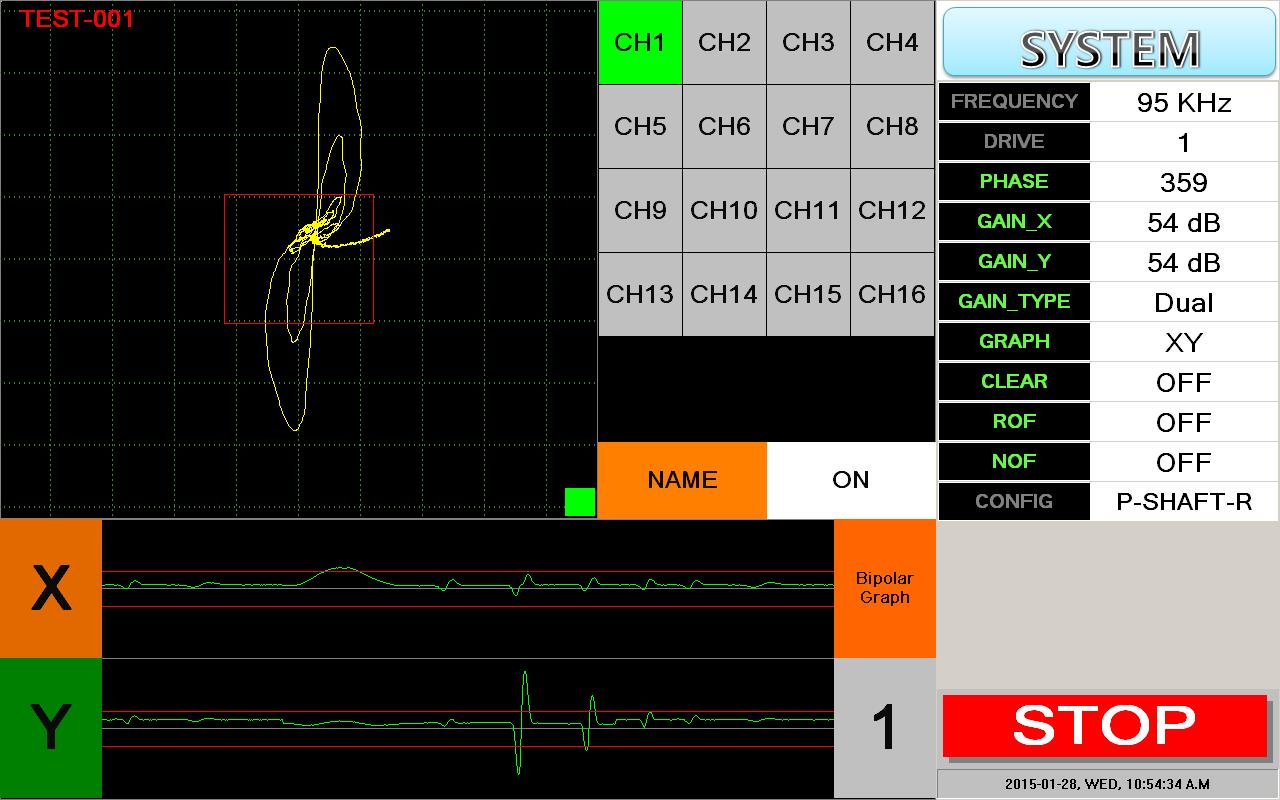
Task: Select channel CH10
Action: click(x=724, y=210)
